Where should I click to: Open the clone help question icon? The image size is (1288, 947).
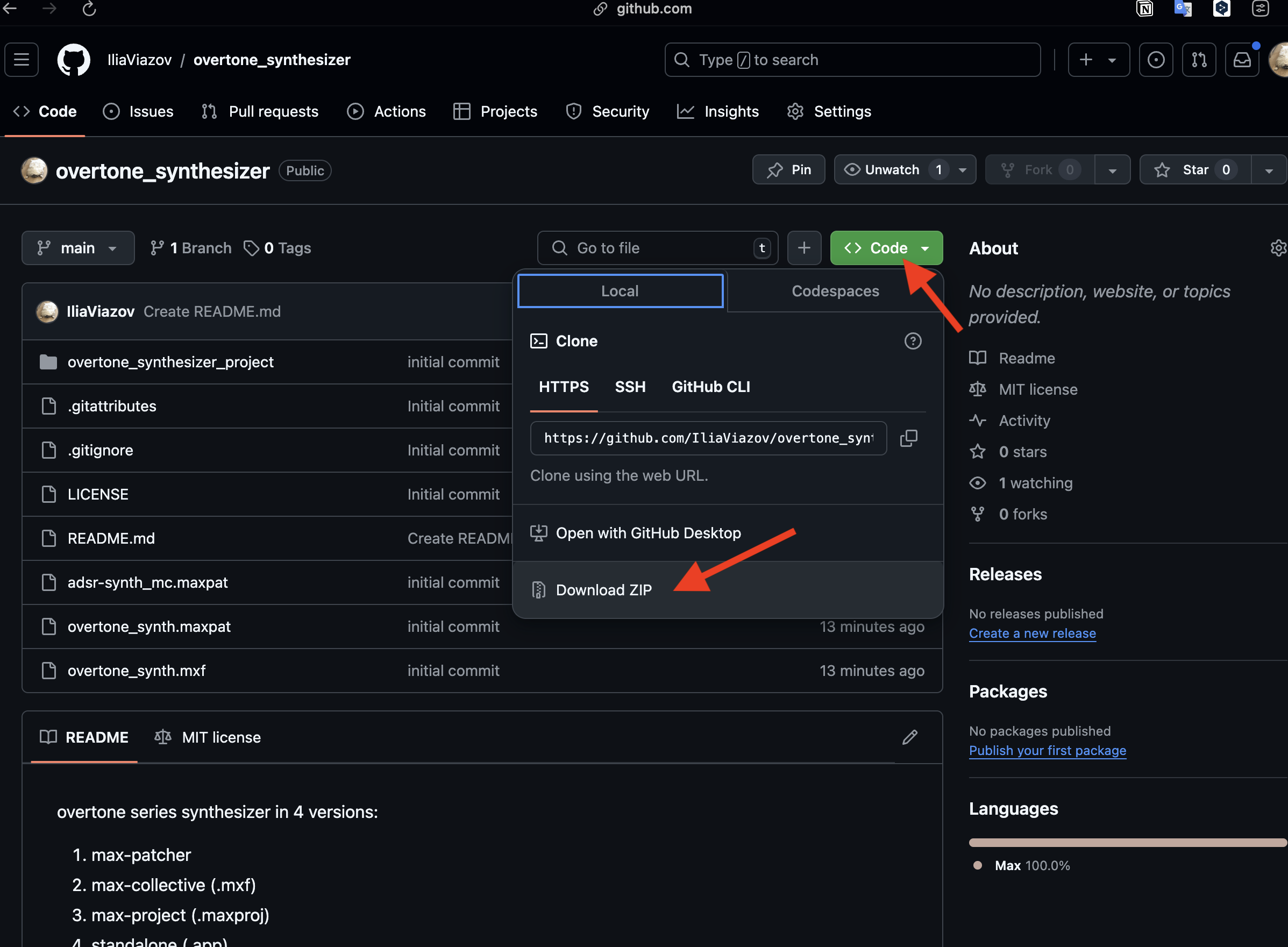pyautogui.click(x=913, y=341)
